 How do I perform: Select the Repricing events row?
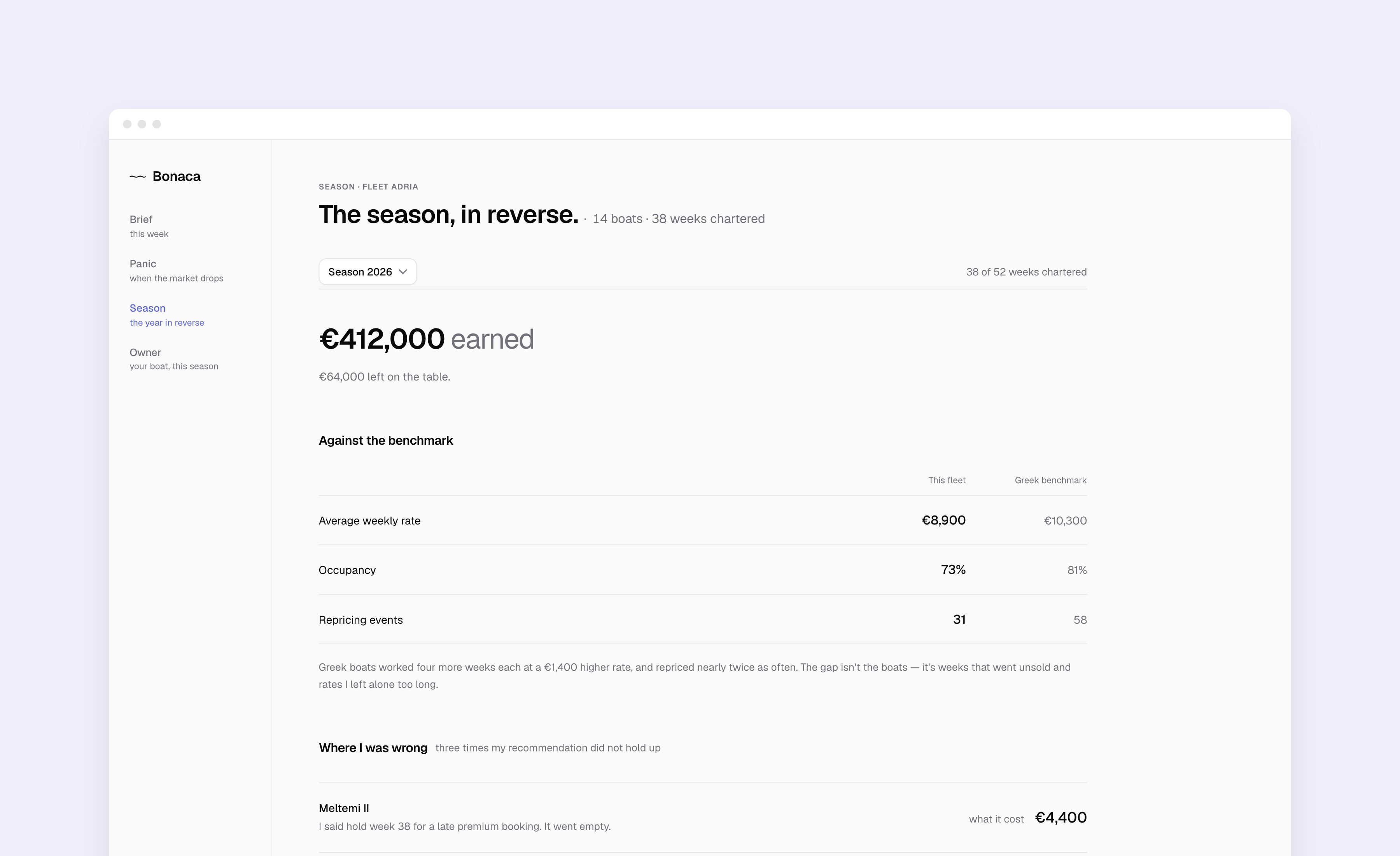coord(702,619)
